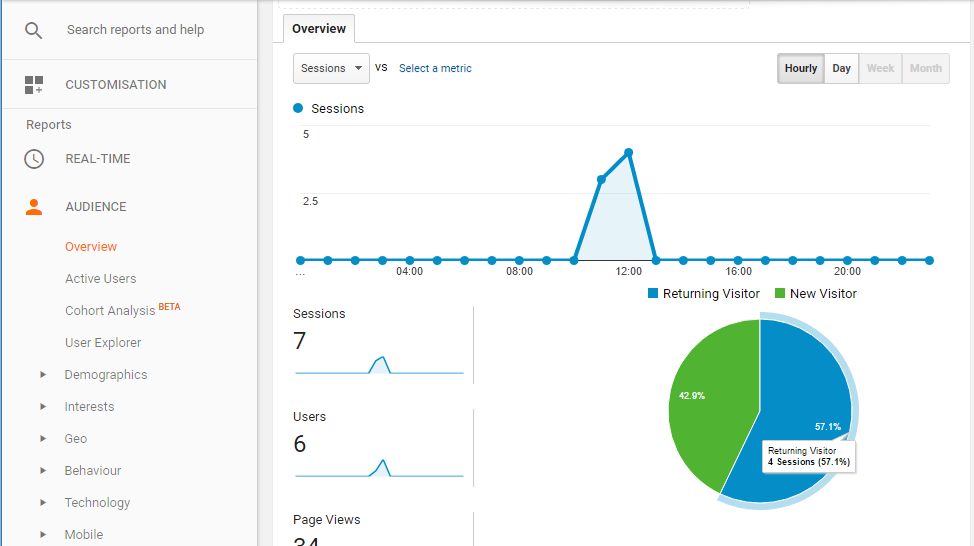Viewport: 974px width, 546px height.
Task: Click the Audience person icon
Action: [x=34, y=207]
